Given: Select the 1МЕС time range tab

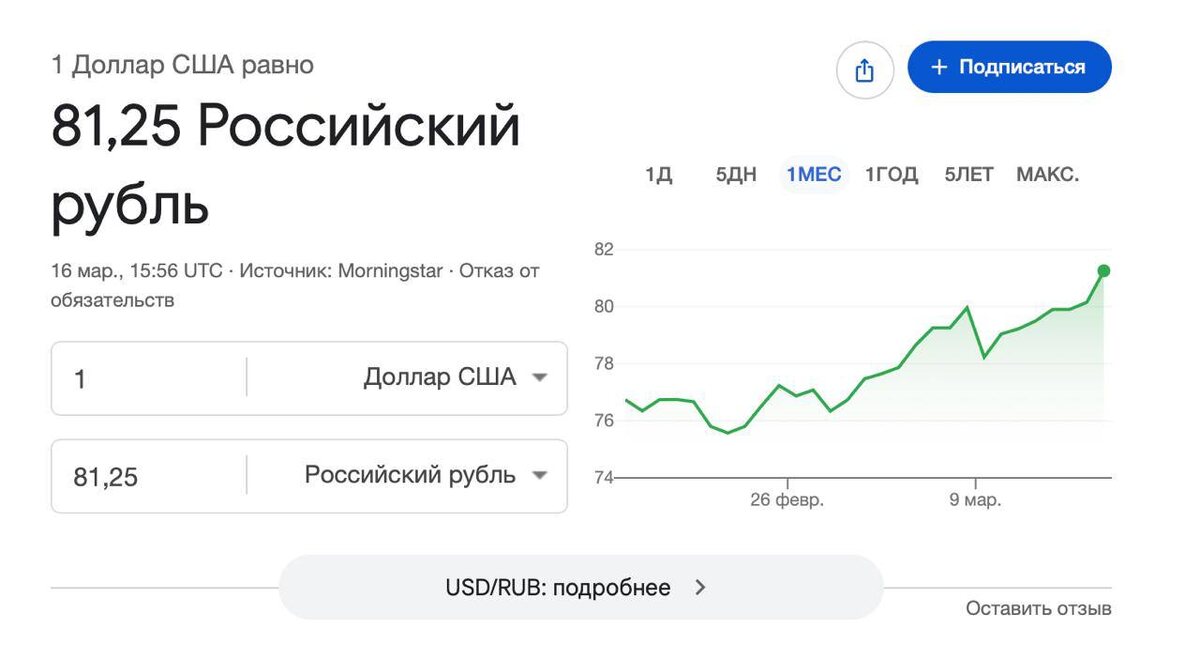Looking at the screenshot, I should point(814,175).
